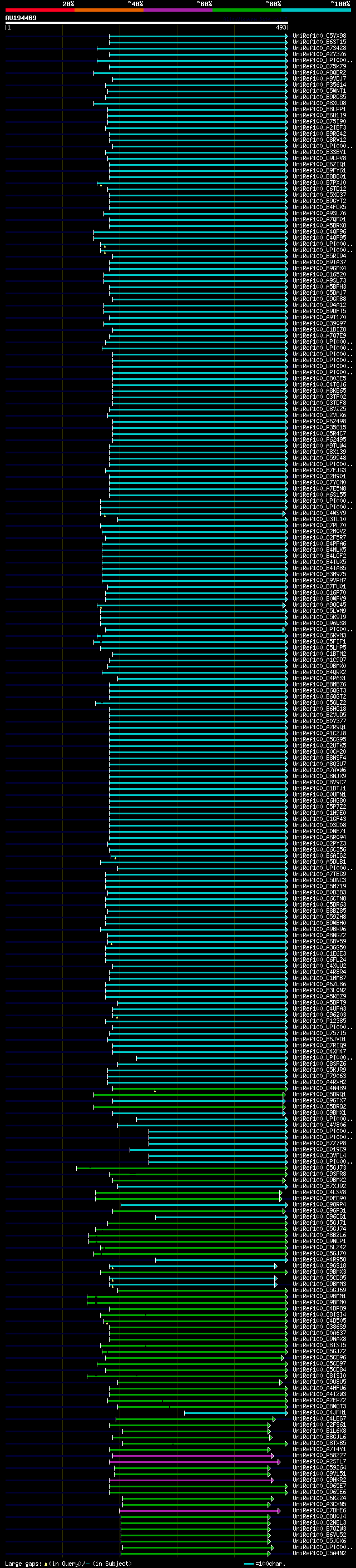Click hit UniRef100_Q75K79
The image size is (356, 1568).
[x=319, y=66]
